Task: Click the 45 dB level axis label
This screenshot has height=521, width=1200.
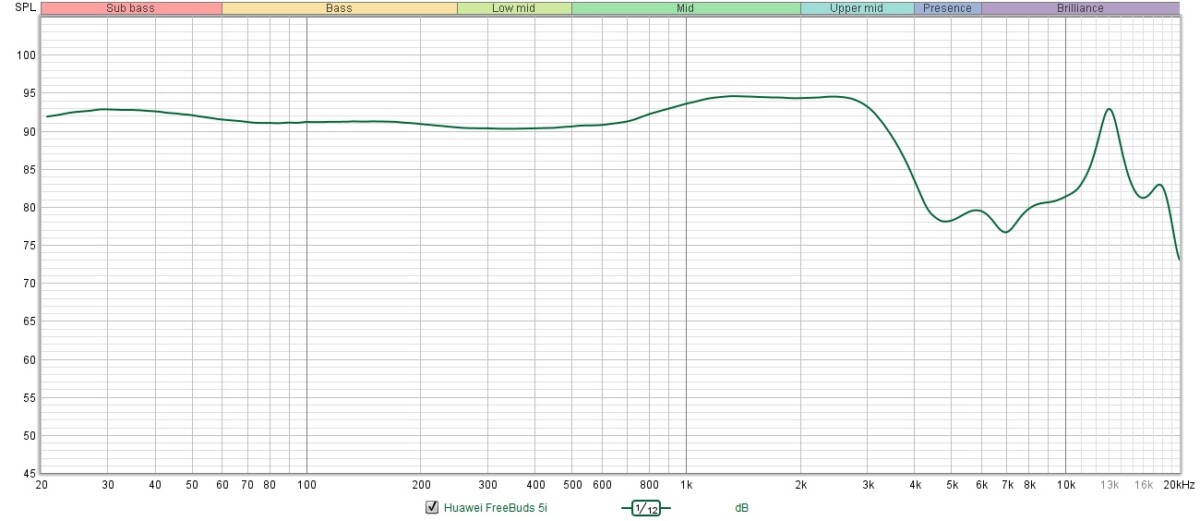Action: coord(30,473)
